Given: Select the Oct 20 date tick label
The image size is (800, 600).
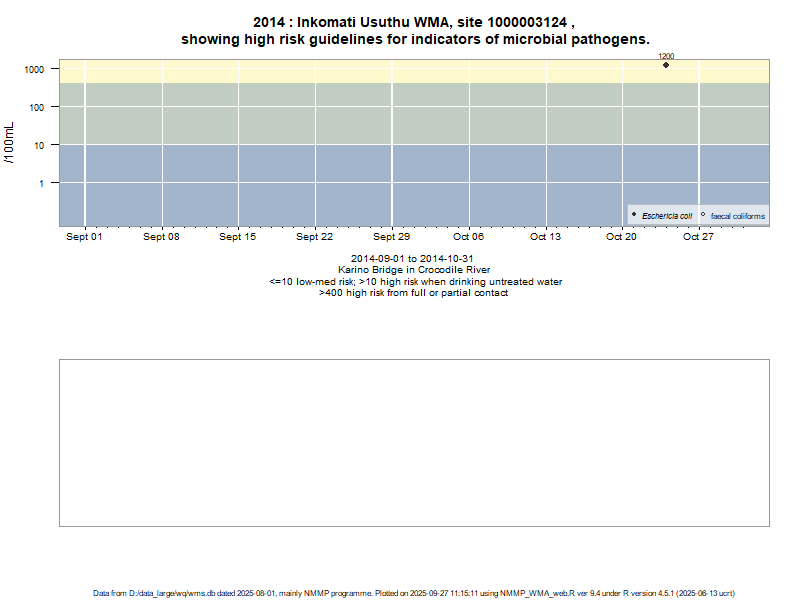Looking at the screenshot, I should point(621,237).
